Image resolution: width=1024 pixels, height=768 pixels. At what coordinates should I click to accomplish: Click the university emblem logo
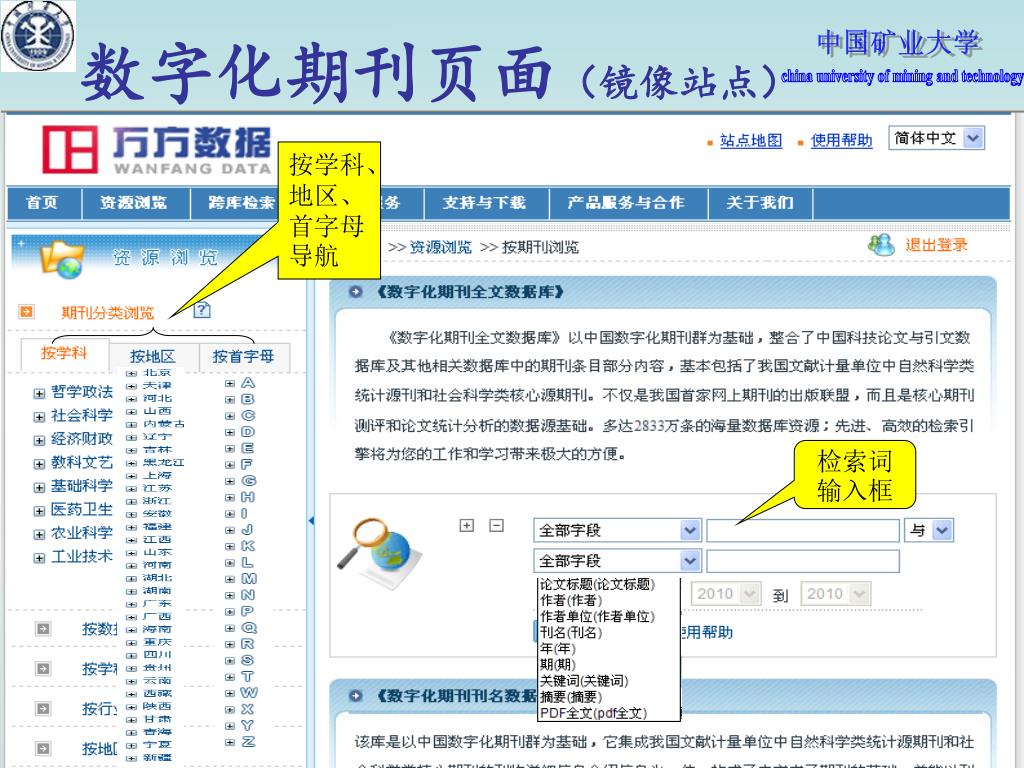pyautogui.click(x=38, y=36)
